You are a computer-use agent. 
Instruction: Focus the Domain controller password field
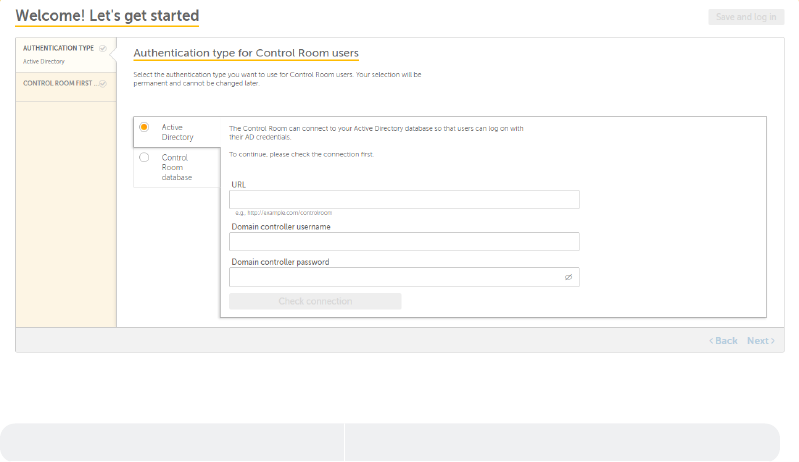click(394, 277)
